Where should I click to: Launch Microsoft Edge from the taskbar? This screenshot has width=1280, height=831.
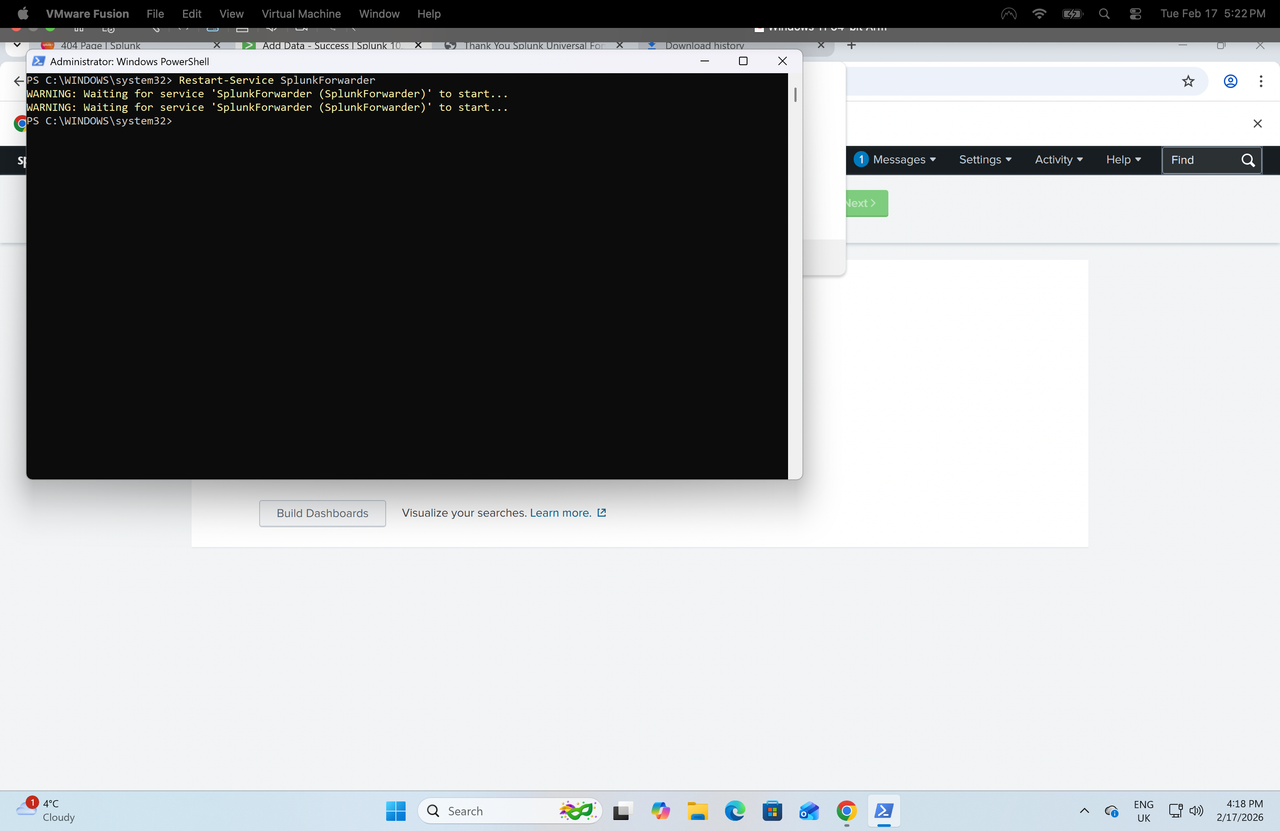[x=735, y=811]
